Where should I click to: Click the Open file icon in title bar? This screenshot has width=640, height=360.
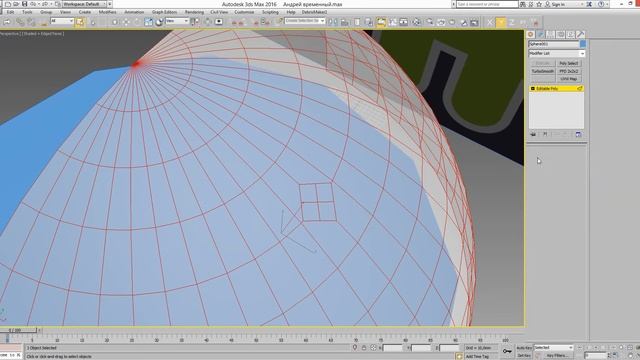16,4
